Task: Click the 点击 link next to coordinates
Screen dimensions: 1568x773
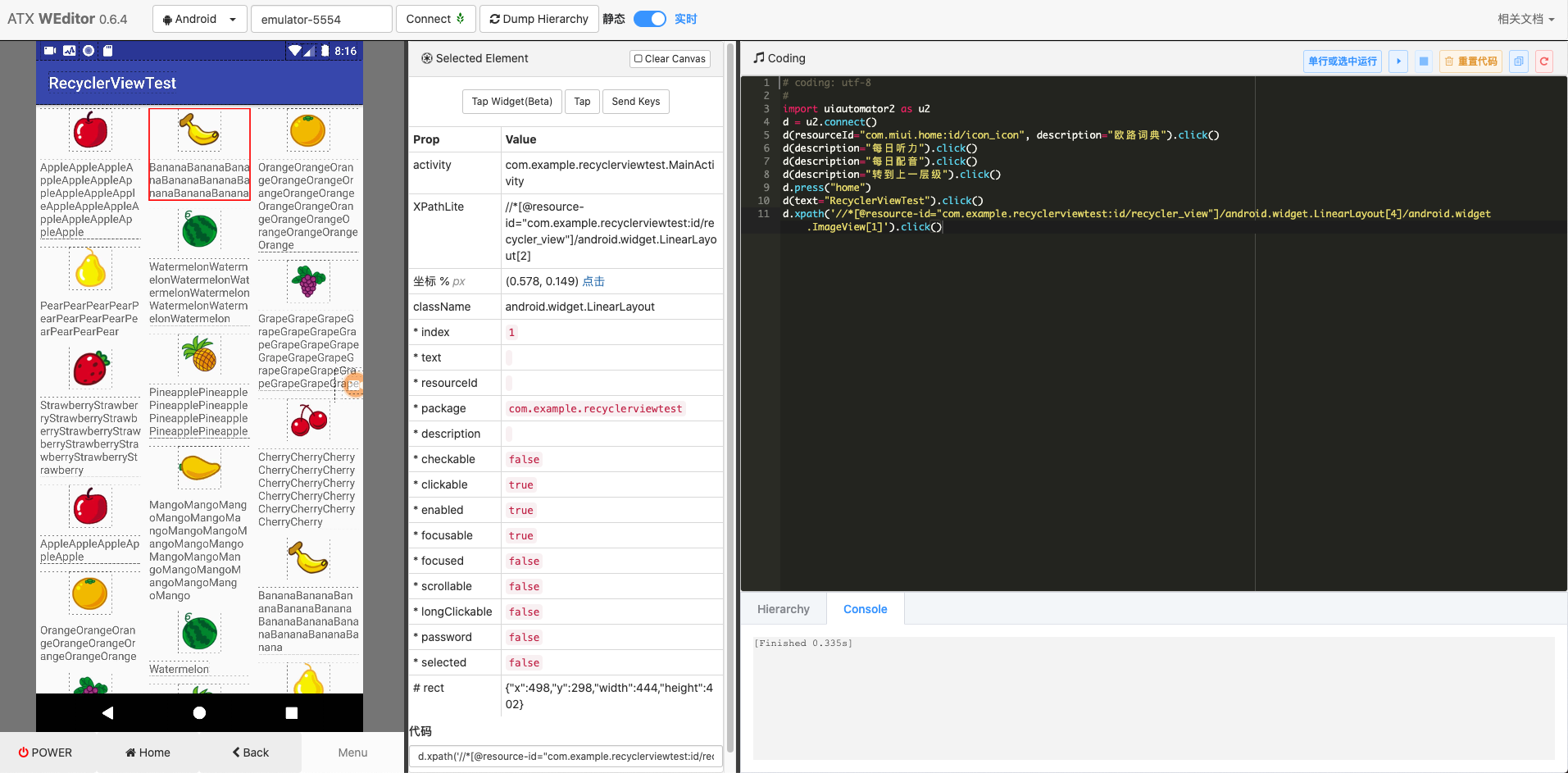Action: [593, 281]
